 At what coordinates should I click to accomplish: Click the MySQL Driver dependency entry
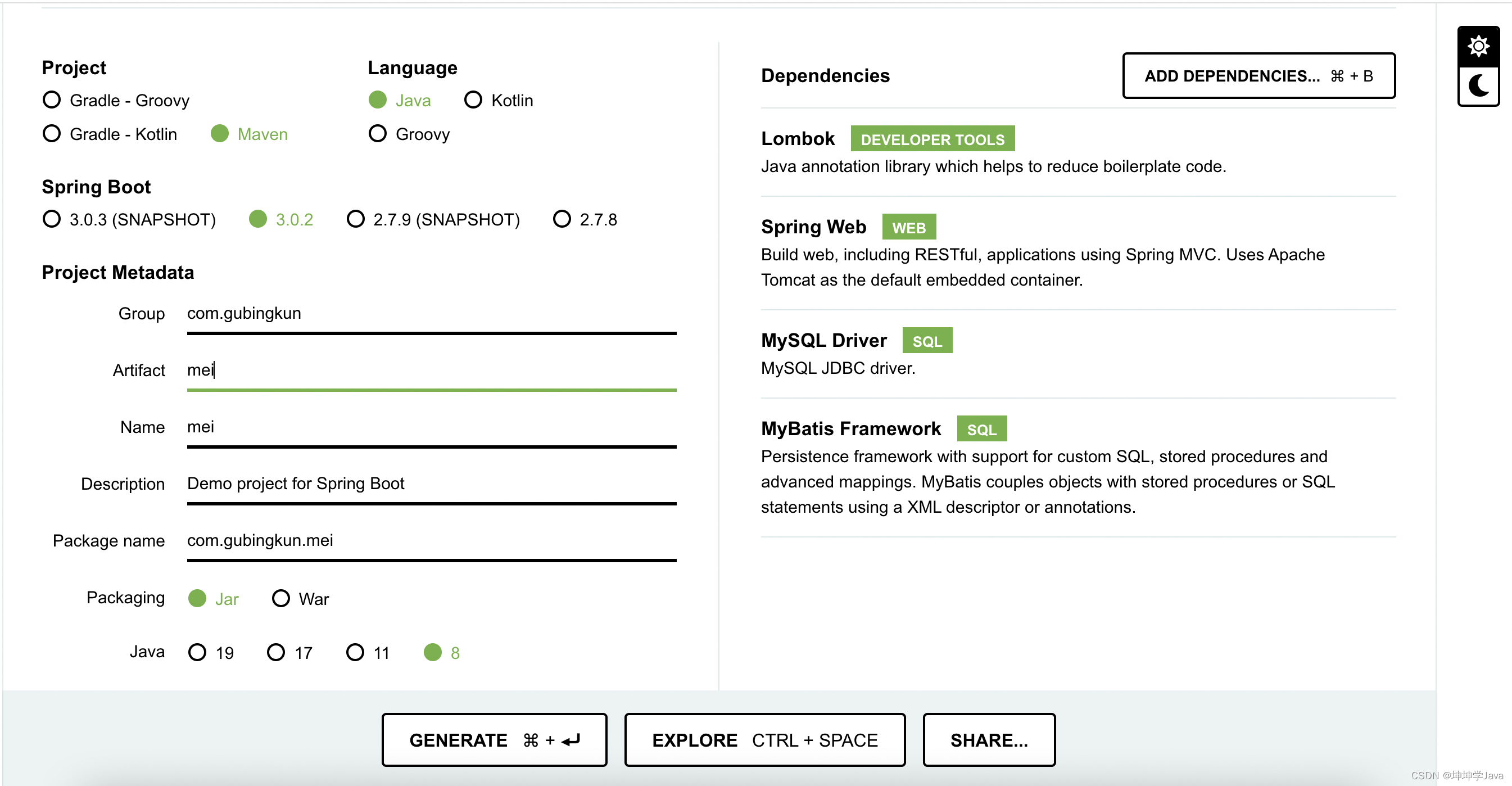(x=1078, y=354)
